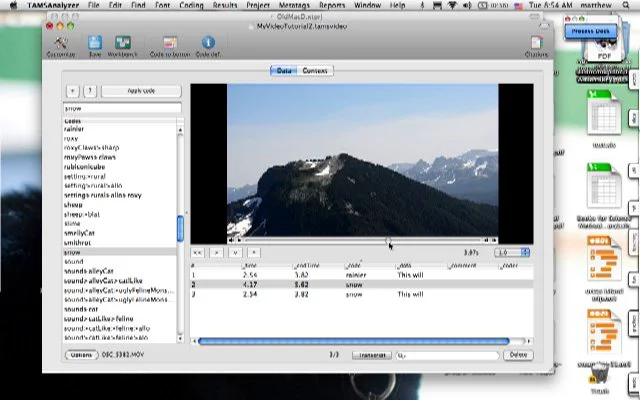Click the > button below the video
The image size is (640, 400).
tap(216, 253)
